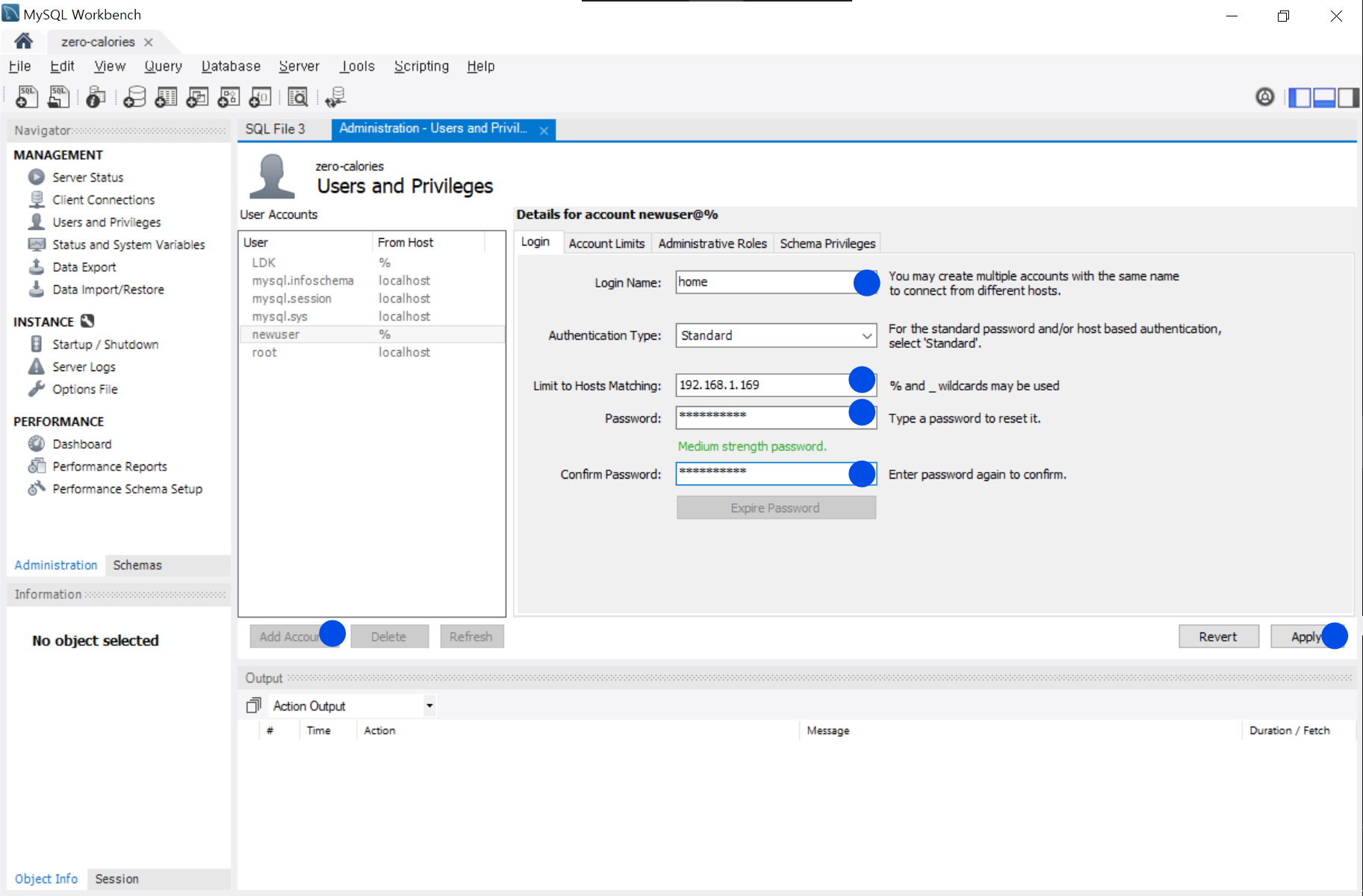Open Server Status in Management
1363x896 pixels.
click(x=88, y=177)
